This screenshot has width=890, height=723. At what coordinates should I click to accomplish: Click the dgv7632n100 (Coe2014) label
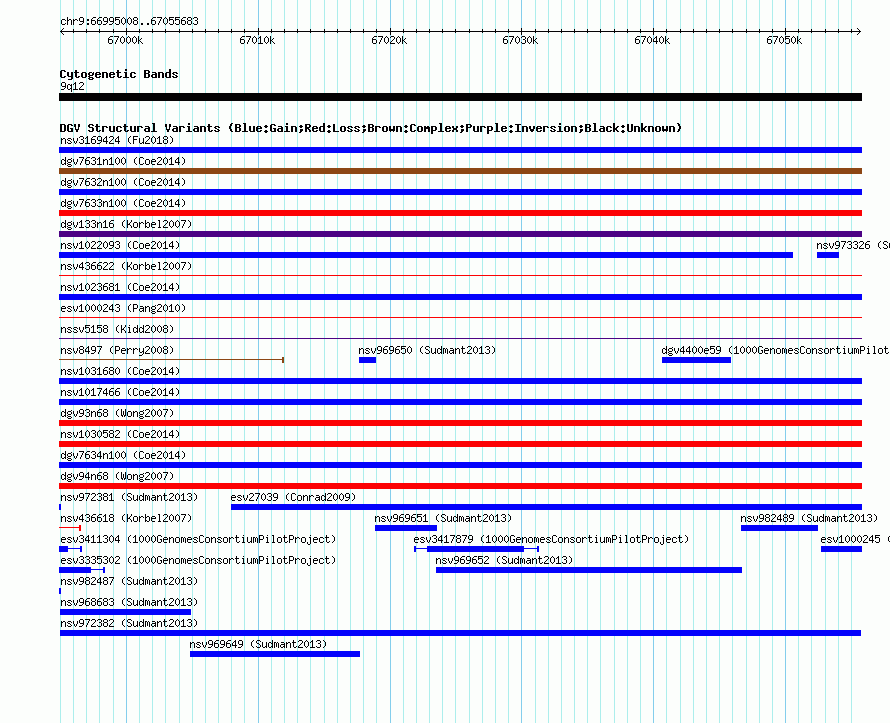[x=123, y=182]
